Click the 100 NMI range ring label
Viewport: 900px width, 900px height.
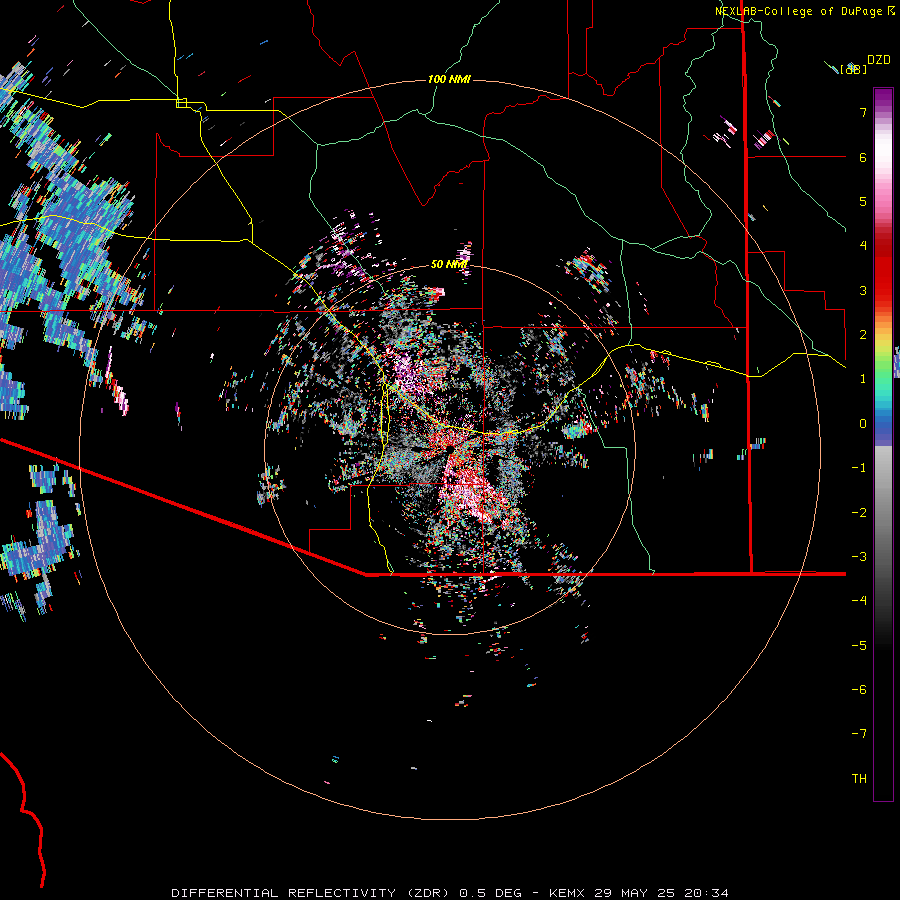tap(449, 79)
